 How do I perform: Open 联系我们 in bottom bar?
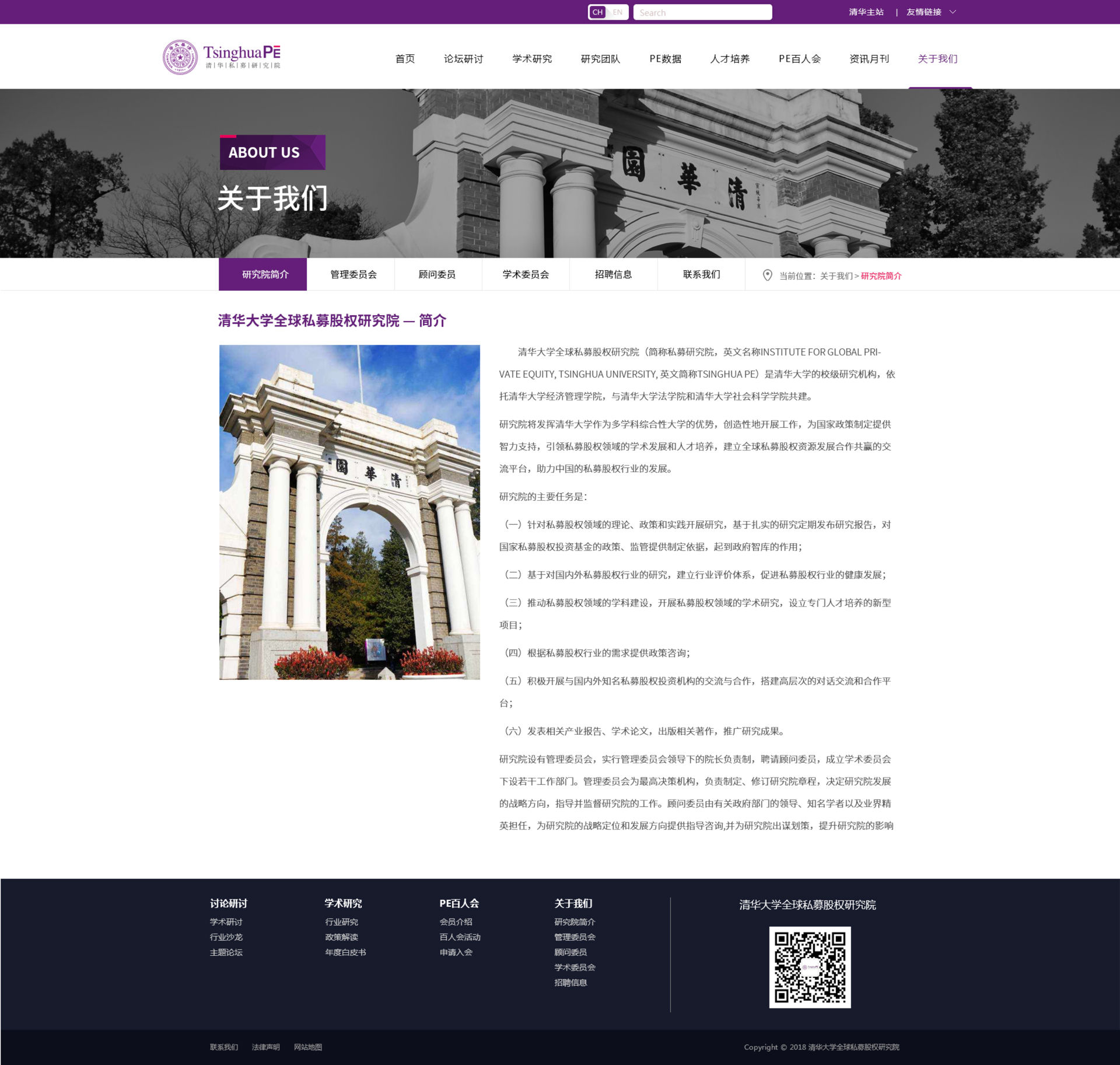[224, 1047]
